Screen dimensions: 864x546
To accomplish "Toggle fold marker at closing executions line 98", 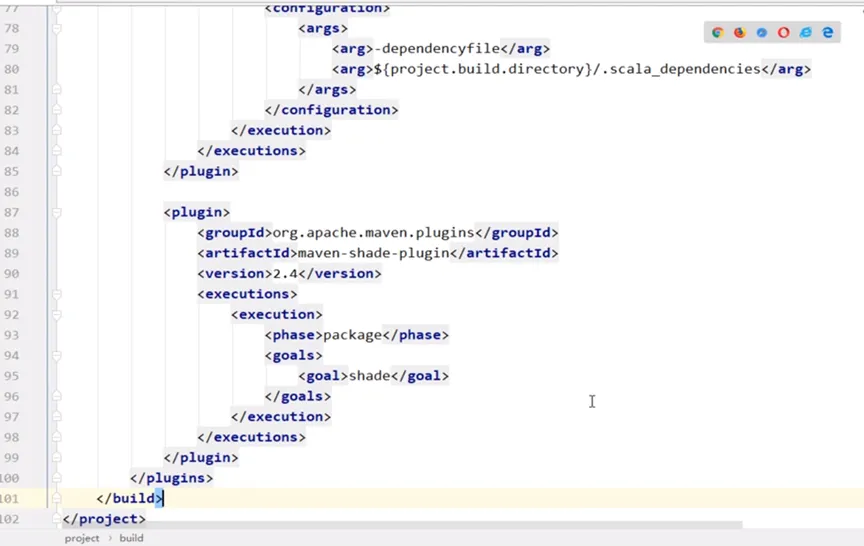I will tap(57, 437).
